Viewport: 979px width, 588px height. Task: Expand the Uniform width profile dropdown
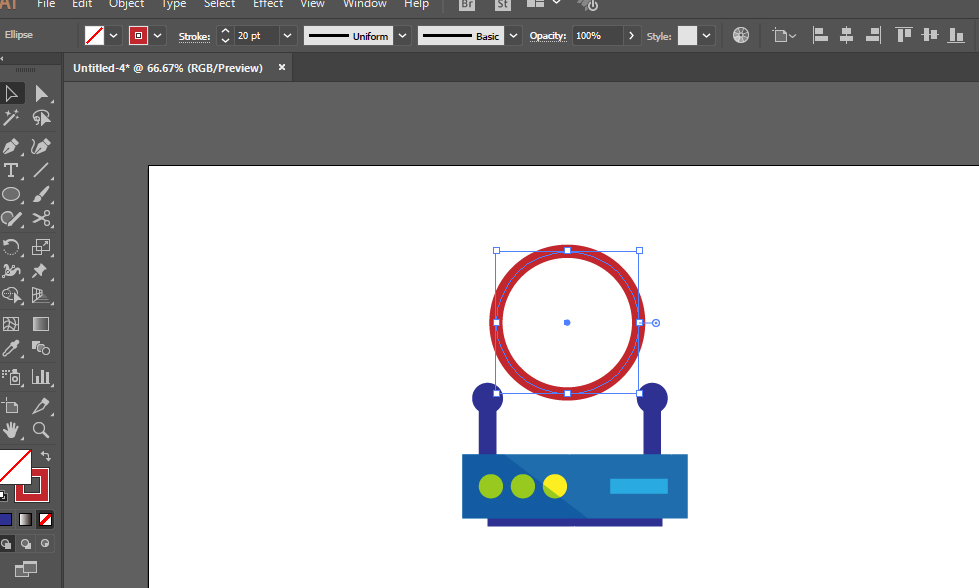click(402, 36)
